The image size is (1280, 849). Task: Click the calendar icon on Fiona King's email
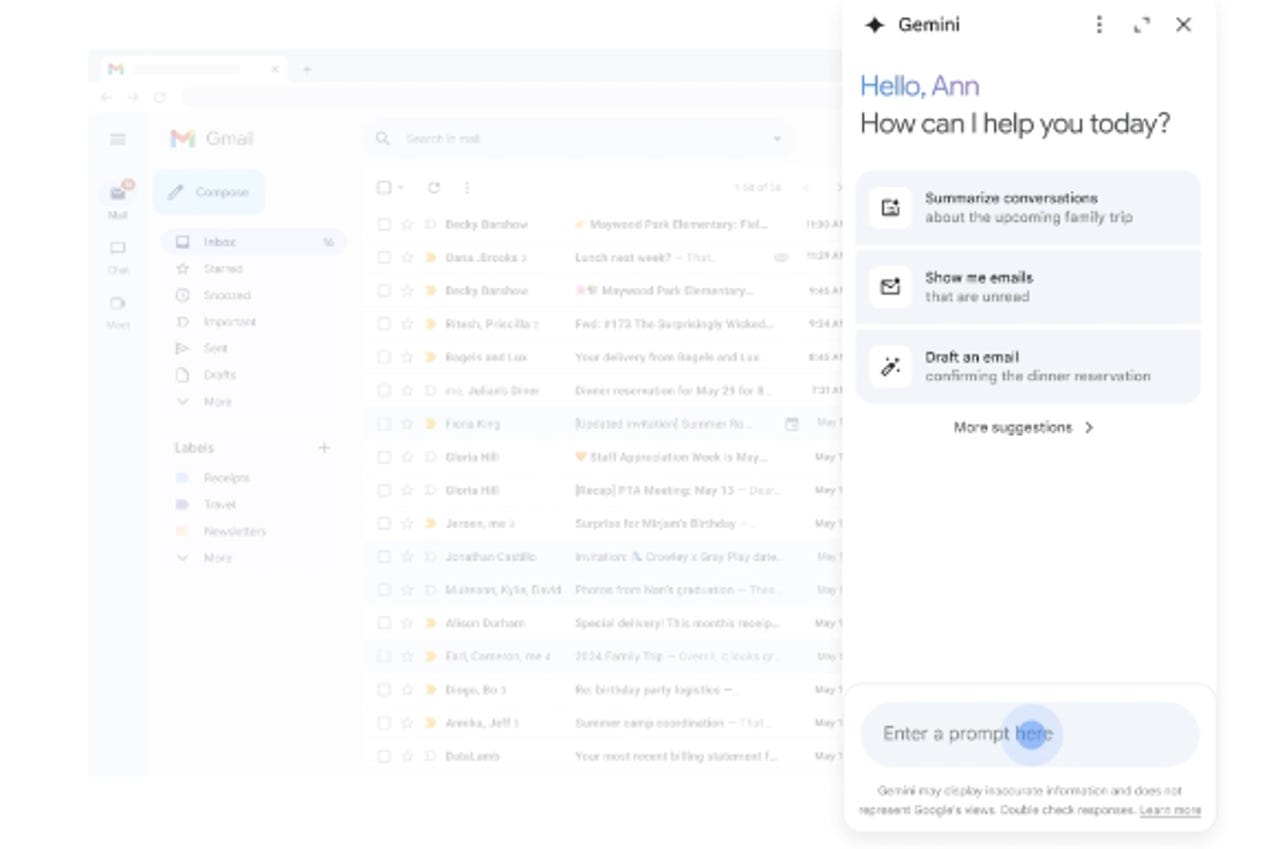[x=792, y=424]
